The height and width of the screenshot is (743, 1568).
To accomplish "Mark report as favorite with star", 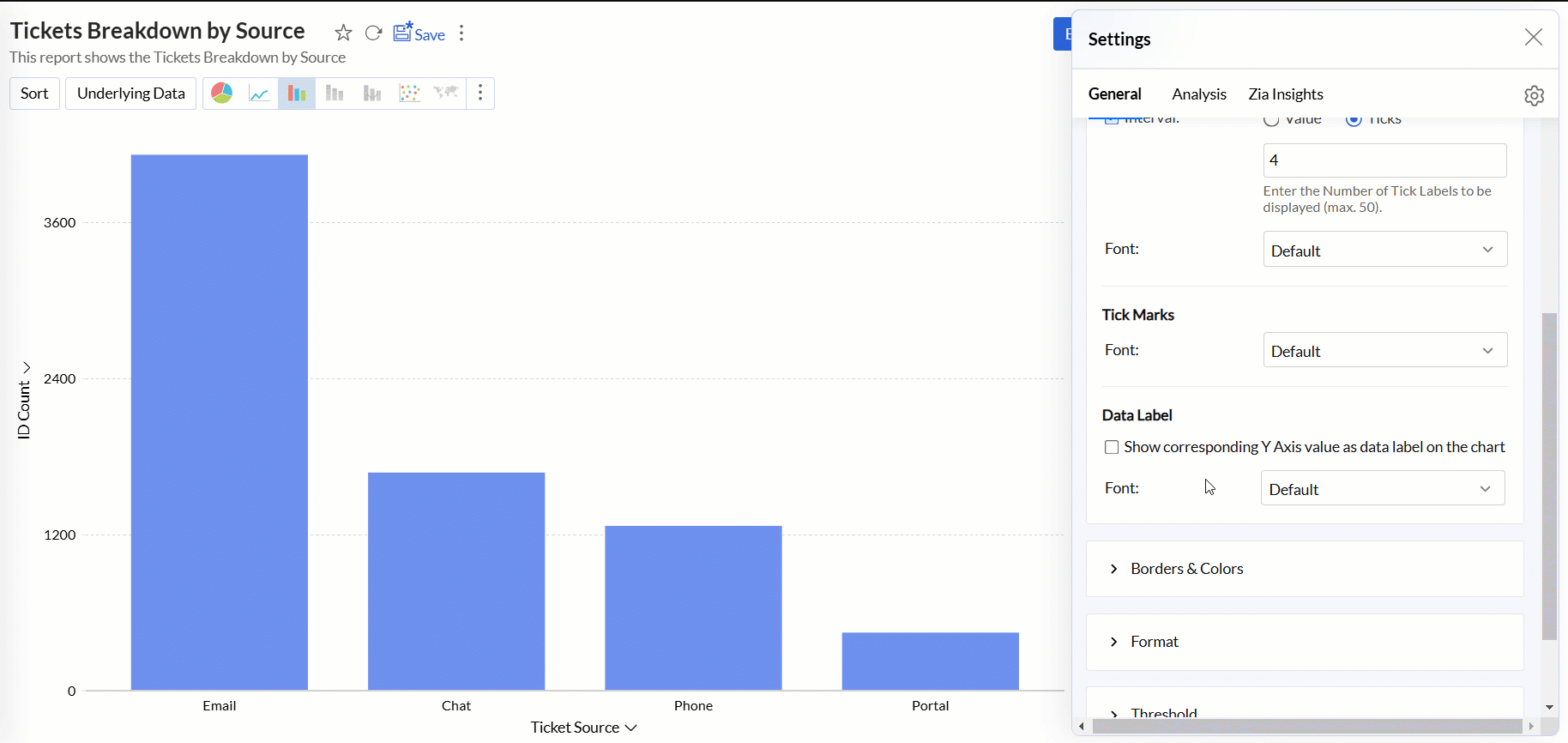I will [343, 33].
